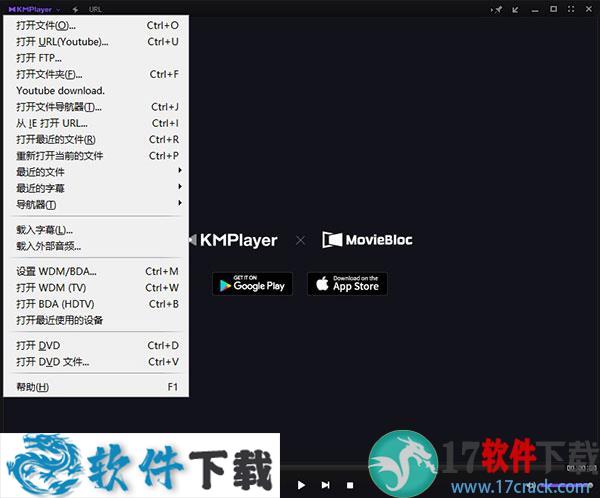Open the KMPlayer logo menu
Viewport: 600px width, 498px height.
point(33,9)
